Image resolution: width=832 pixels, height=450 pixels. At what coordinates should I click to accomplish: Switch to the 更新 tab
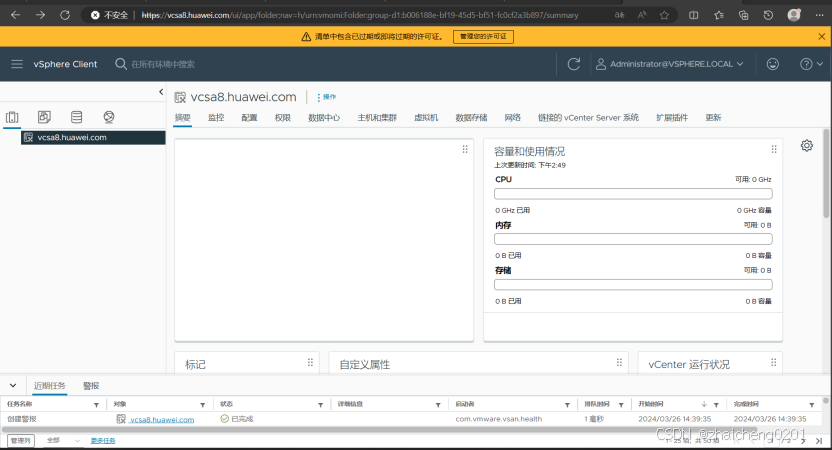click(713, 118)
